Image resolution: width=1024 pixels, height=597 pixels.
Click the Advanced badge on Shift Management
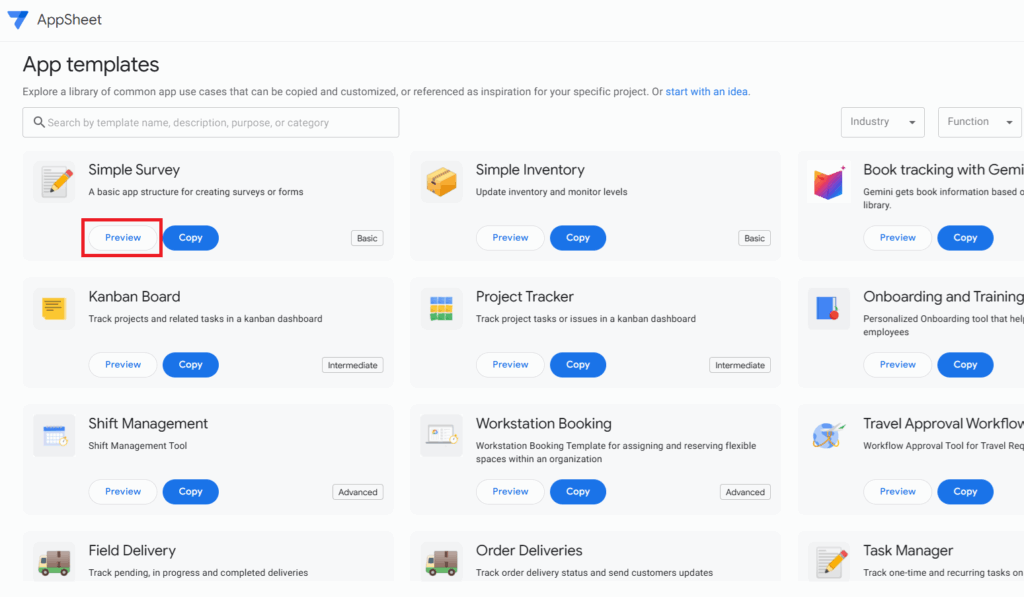click(357, 491)
